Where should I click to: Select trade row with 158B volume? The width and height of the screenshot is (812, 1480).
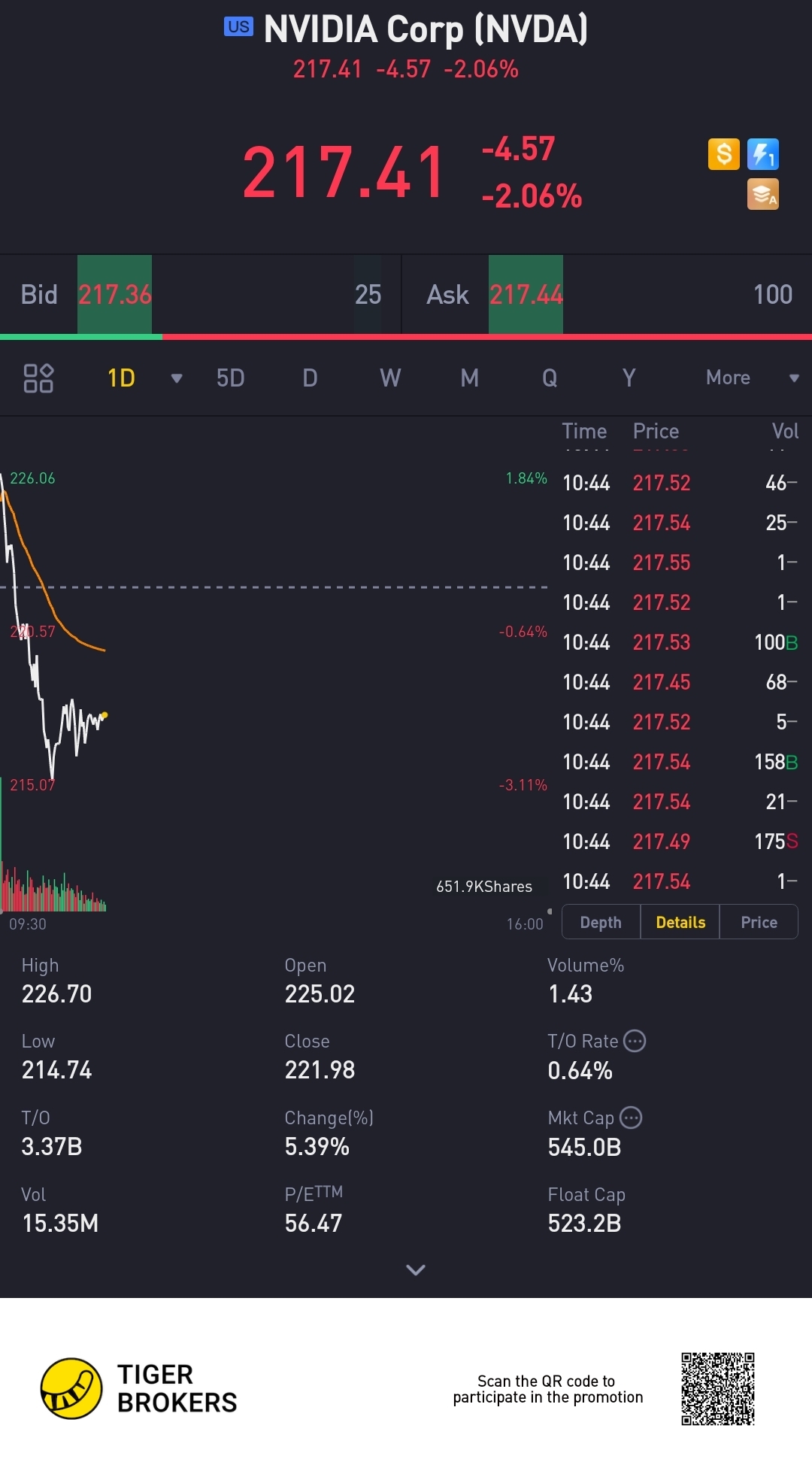tap(680, 762)
